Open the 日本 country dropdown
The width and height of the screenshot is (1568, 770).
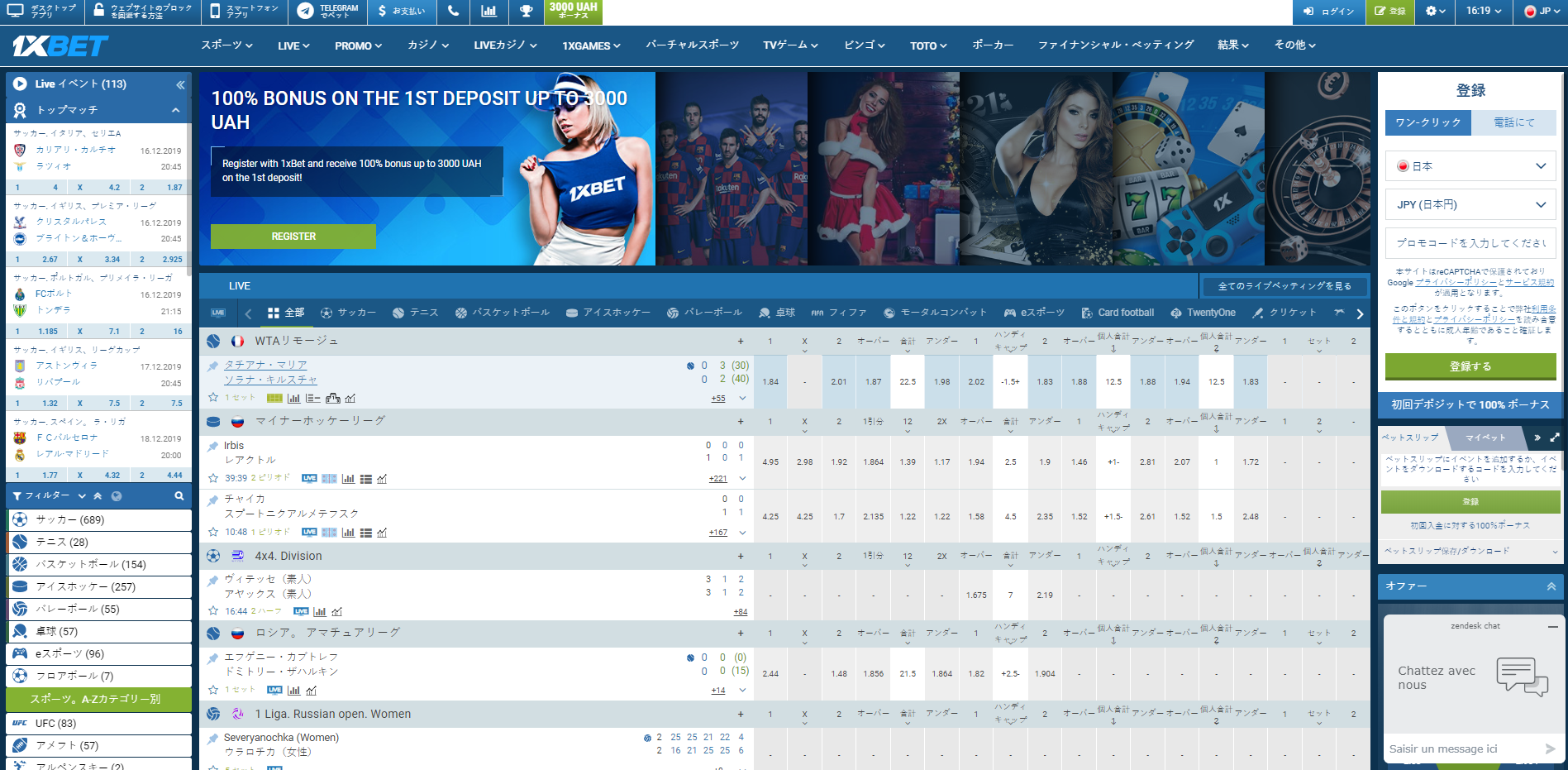point(1470,166)
